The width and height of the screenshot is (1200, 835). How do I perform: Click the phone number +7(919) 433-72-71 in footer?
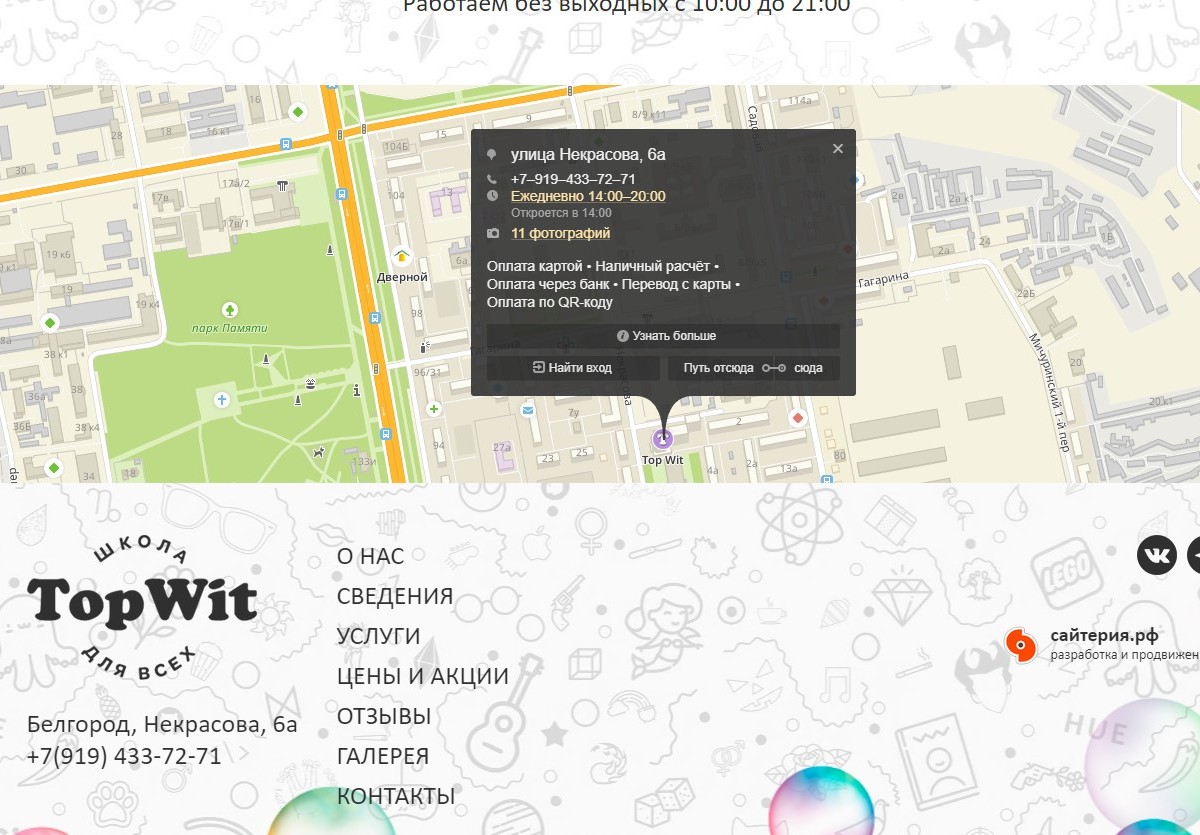(x=124, y=756)
